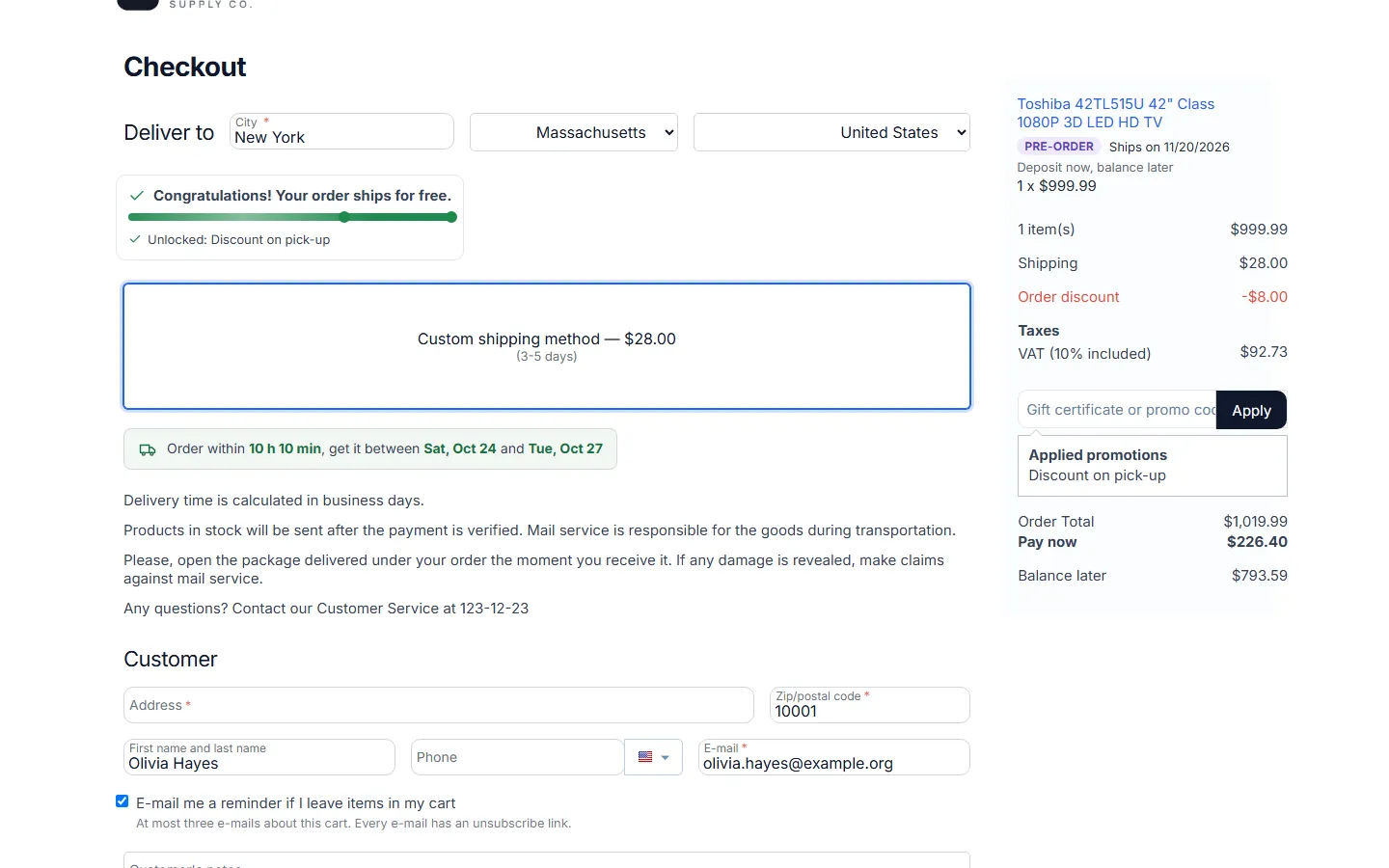Click the "10 h 10 min" delivery countdown
The width and height of the screenshot is (1389, 868).
(x=285, y=448)
